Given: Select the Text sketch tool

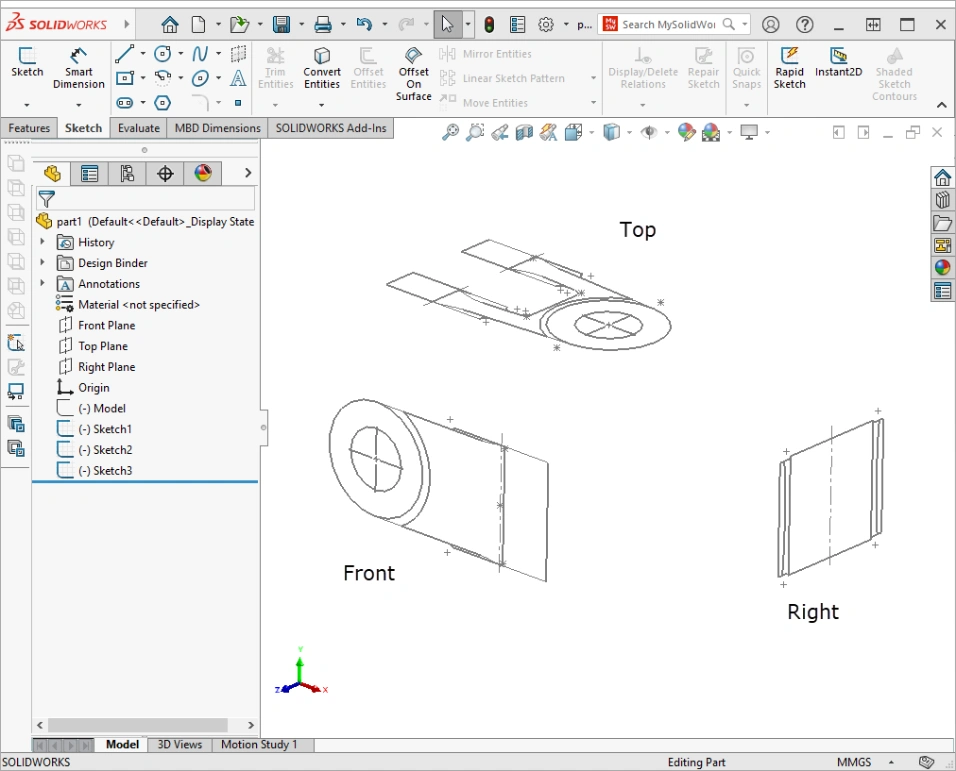Looking at the screenshot, I should [238, 78].
